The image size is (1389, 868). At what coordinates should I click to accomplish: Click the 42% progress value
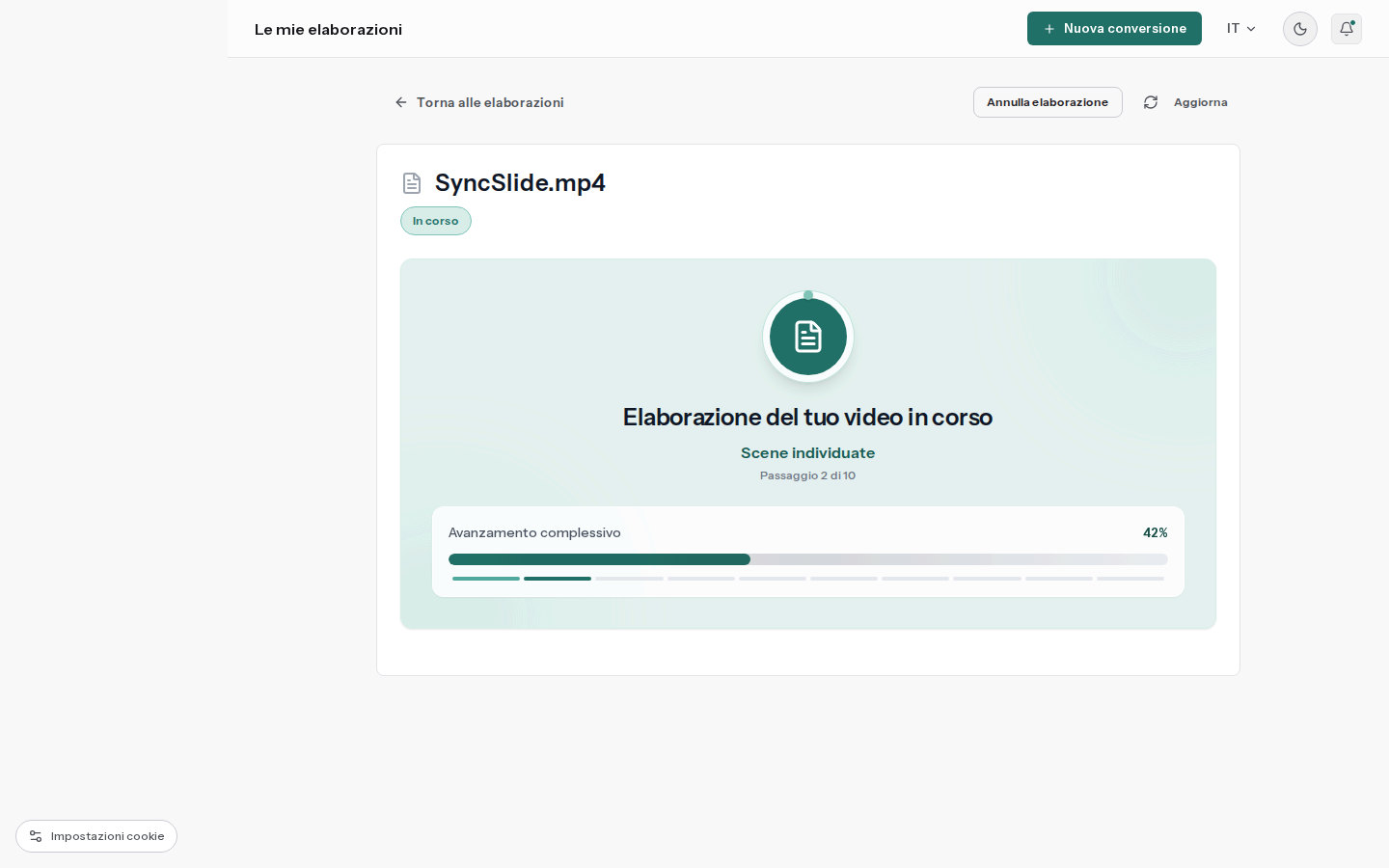pos(1156,532)
